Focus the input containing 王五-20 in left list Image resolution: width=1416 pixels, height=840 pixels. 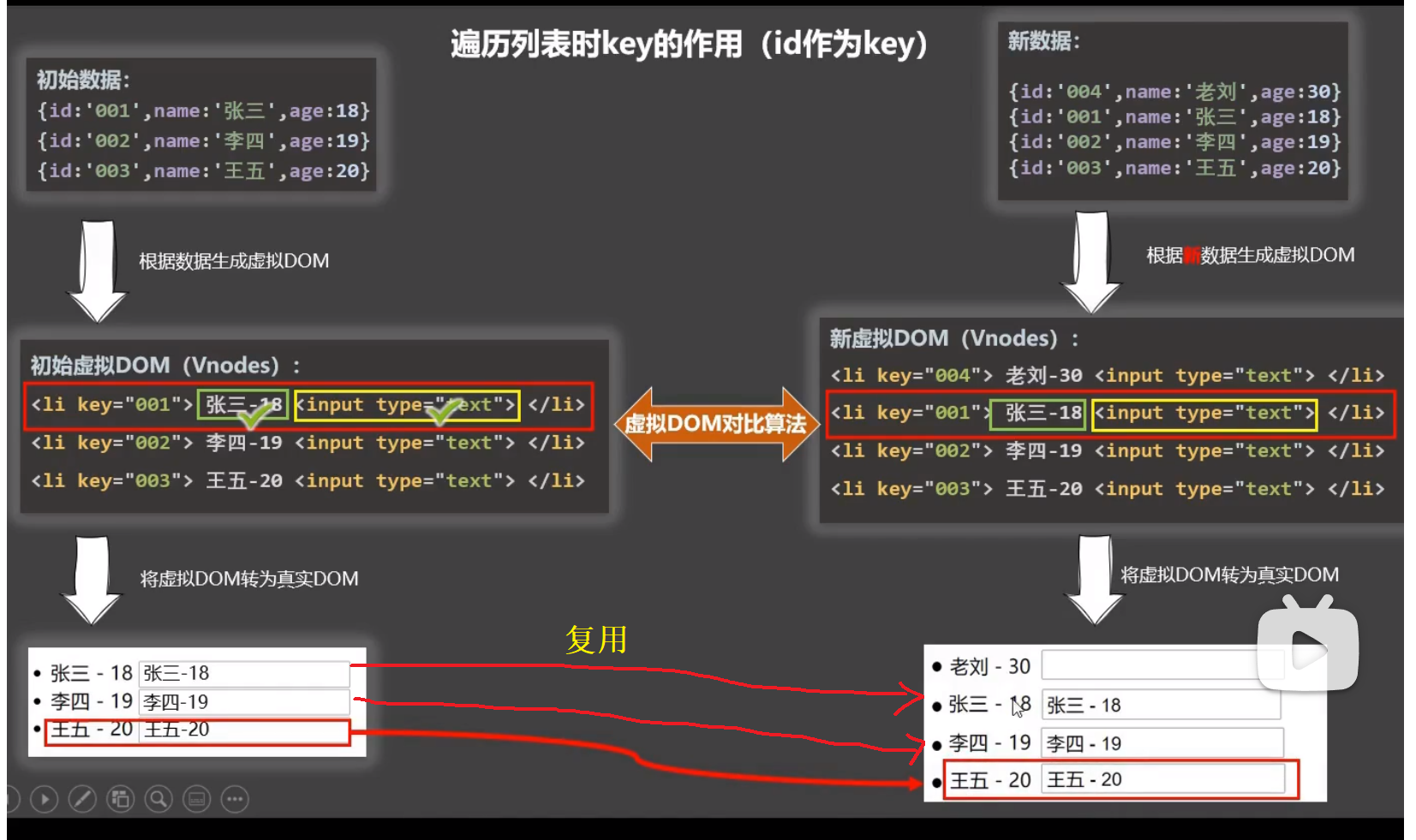point(244,730)
